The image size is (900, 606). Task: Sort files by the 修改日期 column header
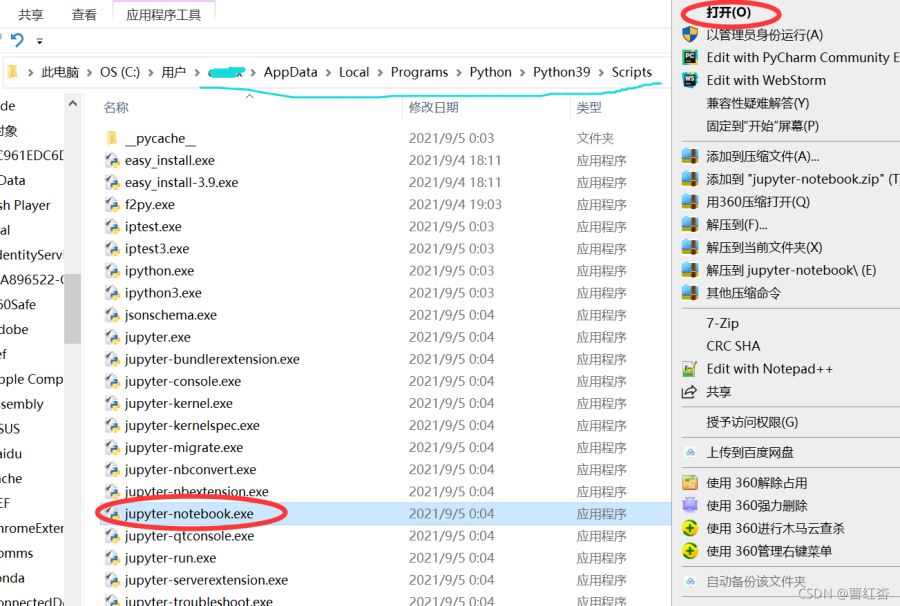(x=433, y=107)
